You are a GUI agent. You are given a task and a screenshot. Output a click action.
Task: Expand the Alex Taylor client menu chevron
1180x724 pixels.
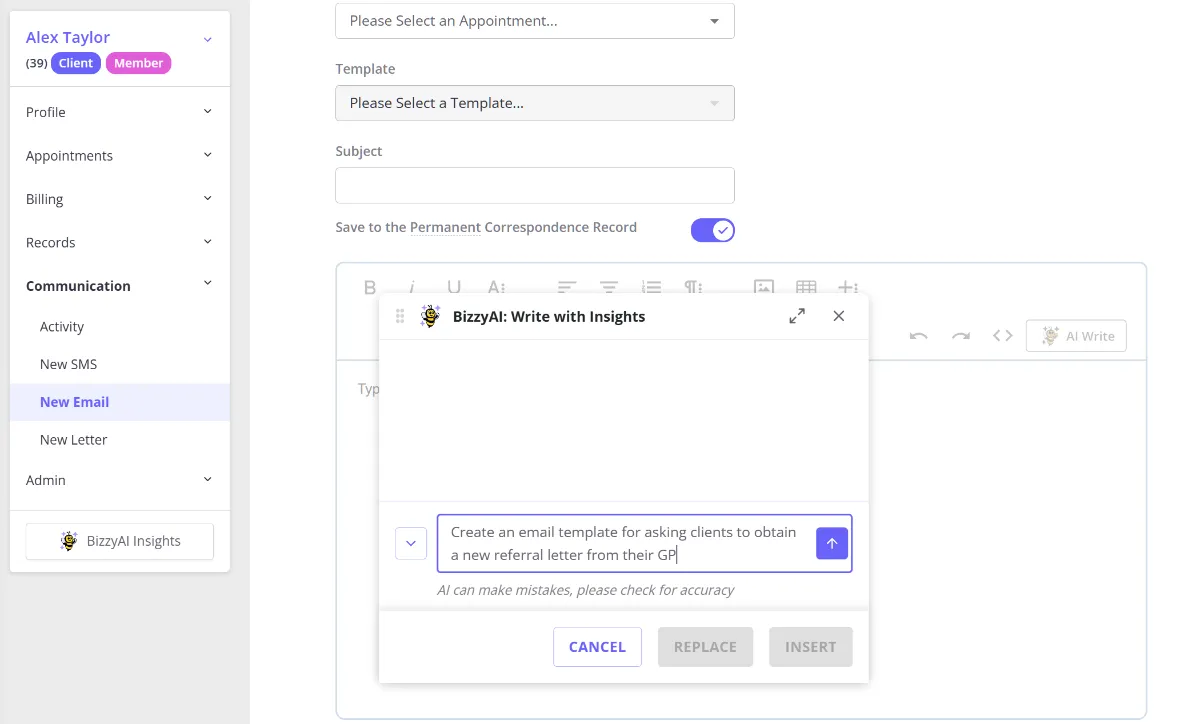click(x=208, y=39)
